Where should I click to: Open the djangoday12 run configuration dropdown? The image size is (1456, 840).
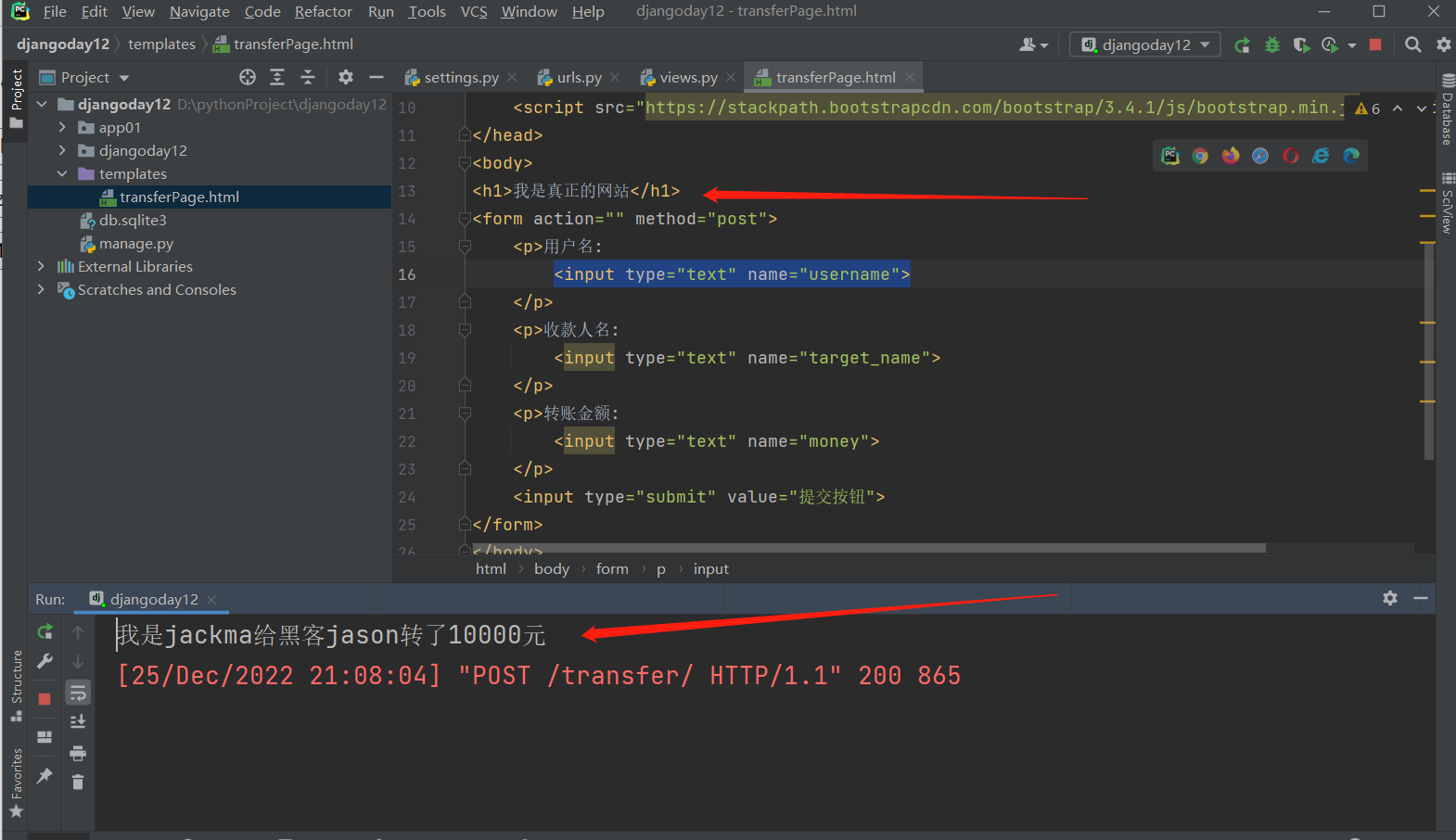1145,45
